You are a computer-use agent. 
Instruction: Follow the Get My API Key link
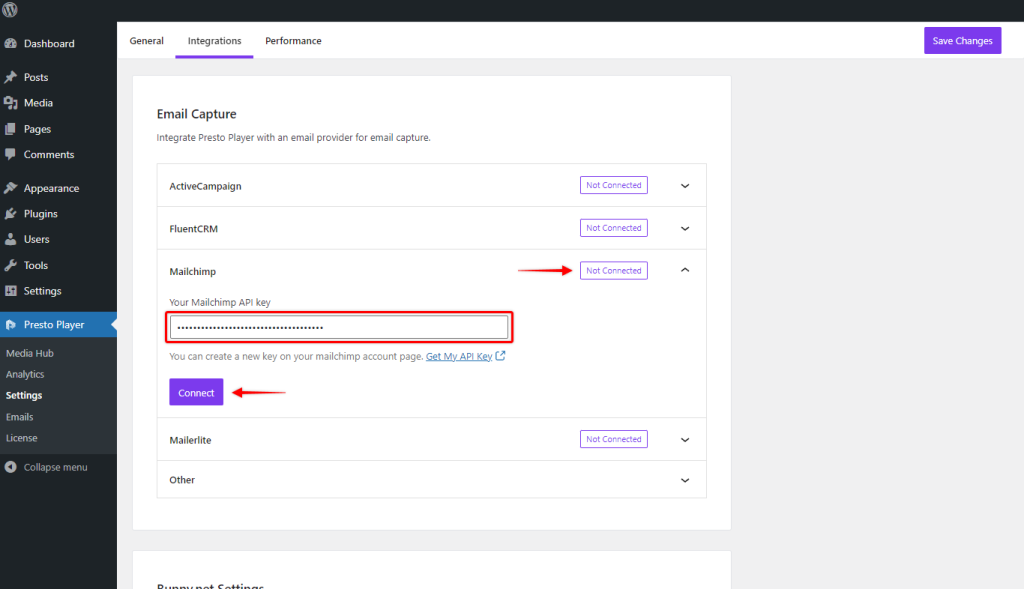[460, 355]
